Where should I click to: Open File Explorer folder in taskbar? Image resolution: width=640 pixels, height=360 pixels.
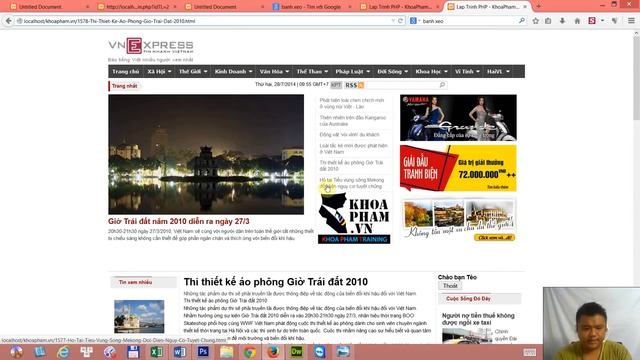pyautogui.click(x=226, y=352)
